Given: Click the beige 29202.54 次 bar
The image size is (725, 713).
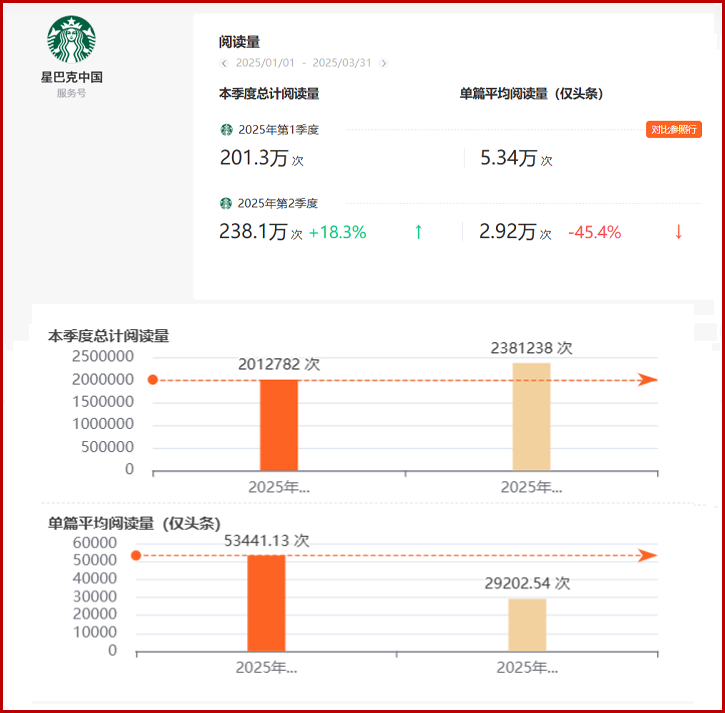Looking at the screenshot, I should pyautogui.click(x=527, y=625).
